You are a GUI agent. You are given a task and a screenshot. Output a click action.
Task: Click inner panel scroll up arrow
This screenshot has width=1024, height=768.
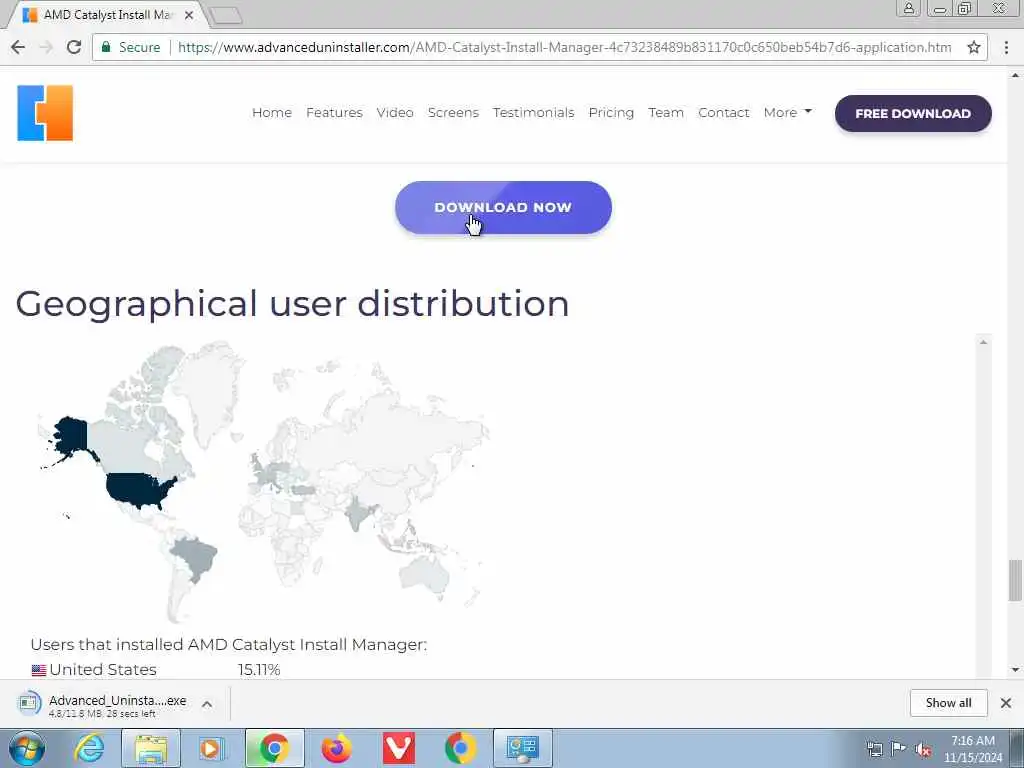(x=984, y=342)
